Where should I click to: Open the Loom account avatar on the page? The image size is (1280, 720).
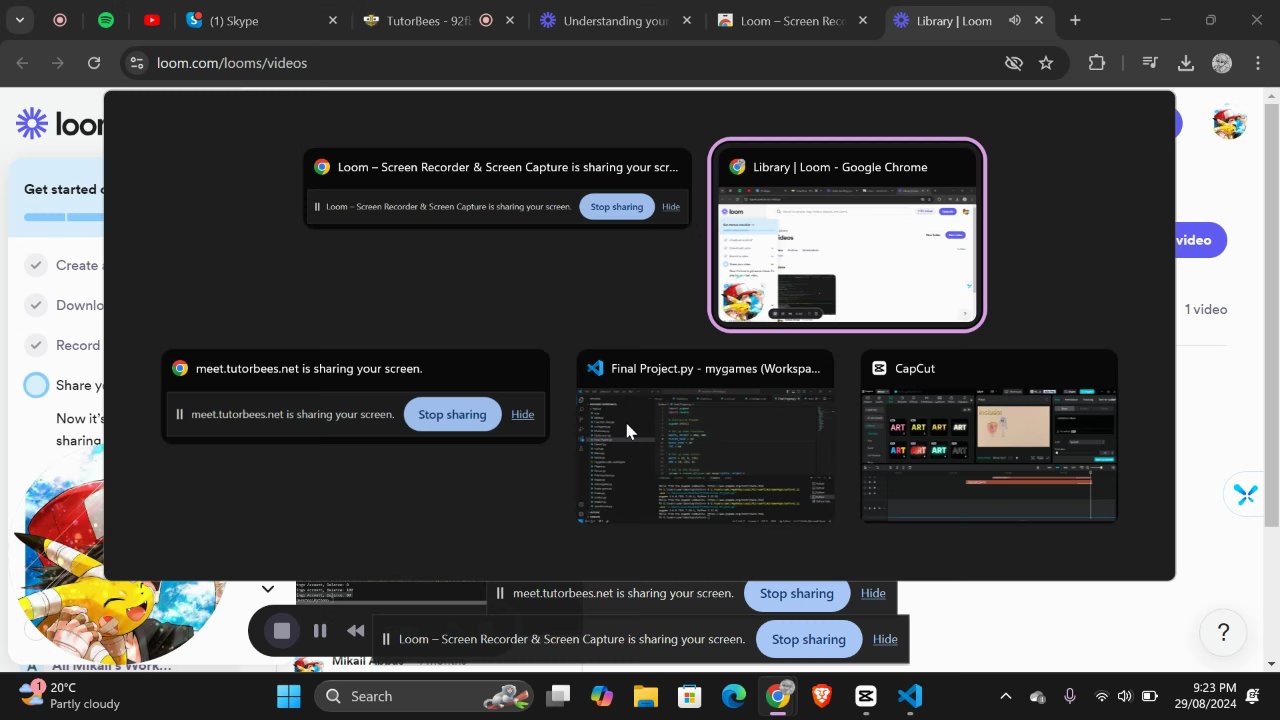point(1229,123)
